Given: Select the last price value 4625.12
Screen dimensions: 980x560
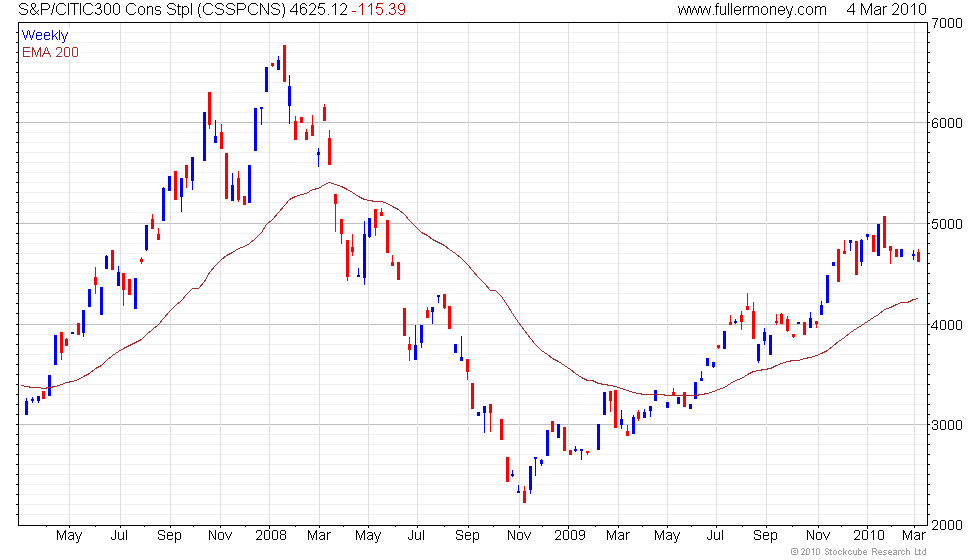Looking at the screenshot, I should point(319,10).
